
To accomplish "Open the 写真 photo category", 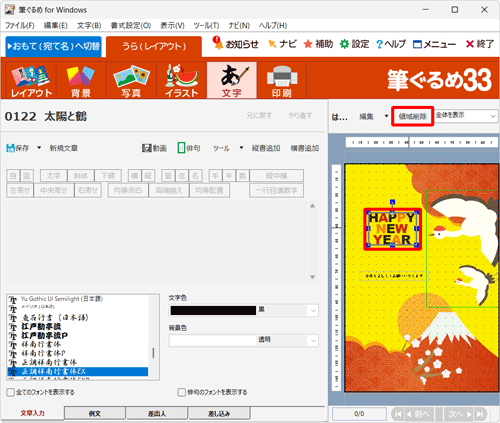I will (131, 80).
